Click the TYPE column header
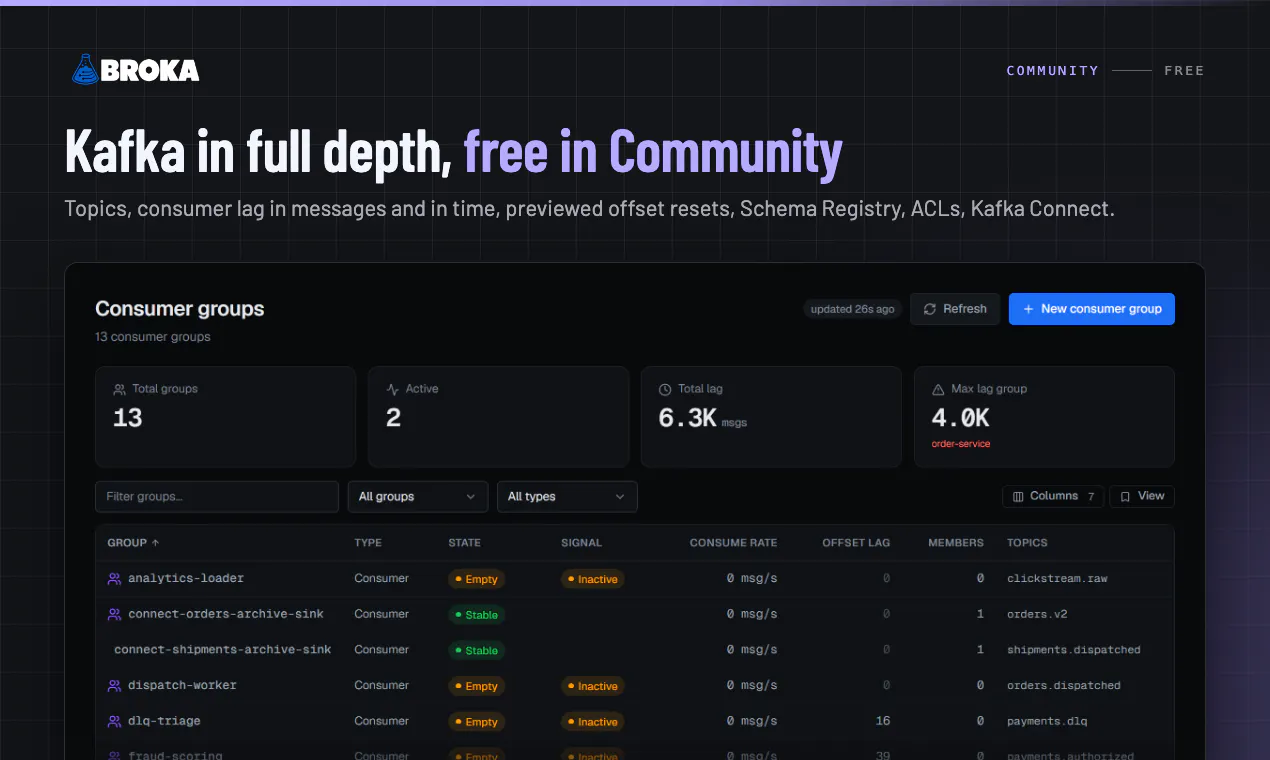 [x=368, y=543]
